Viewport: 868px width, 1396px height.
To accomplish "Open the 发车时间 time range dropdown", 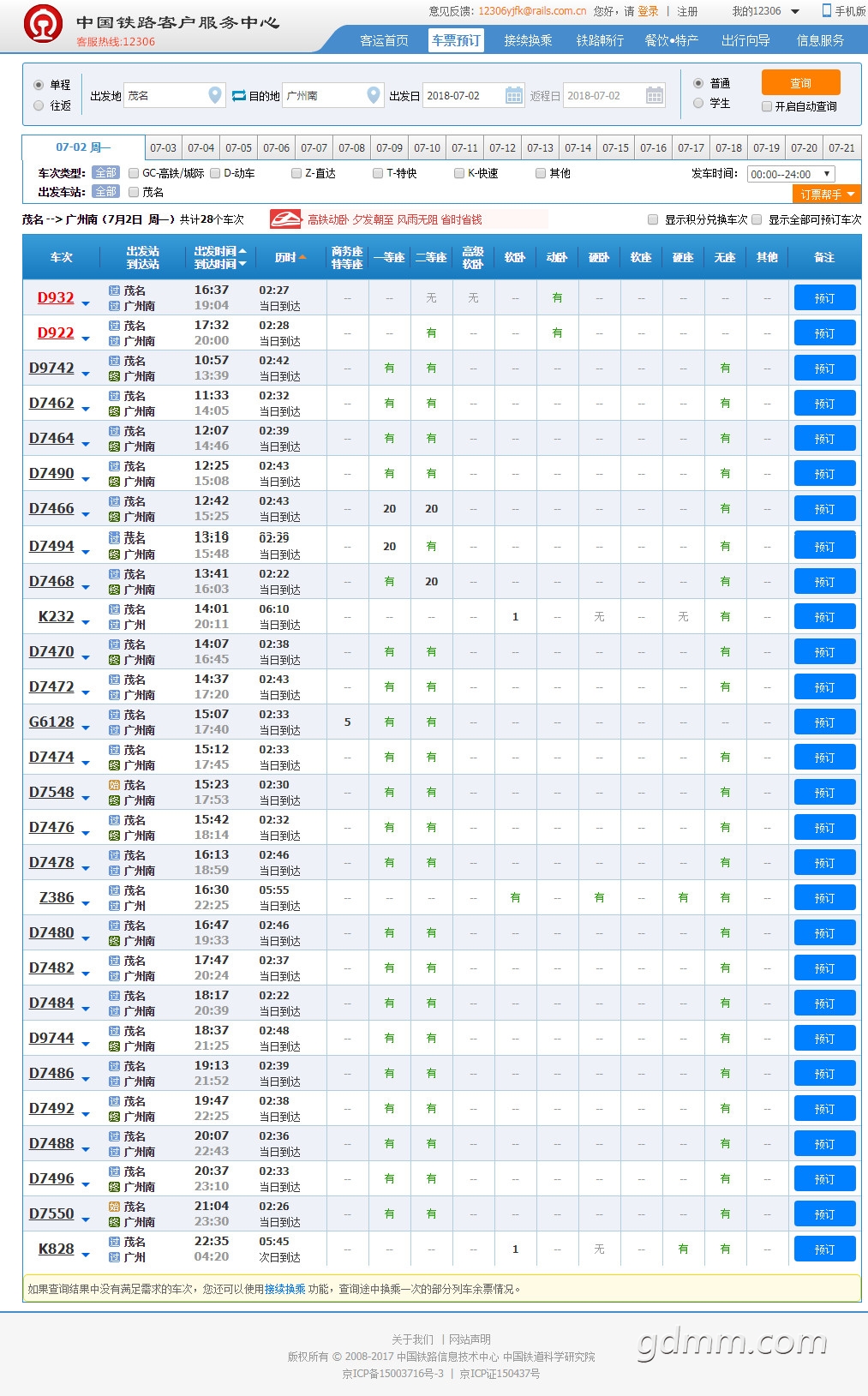I will 791,174.
